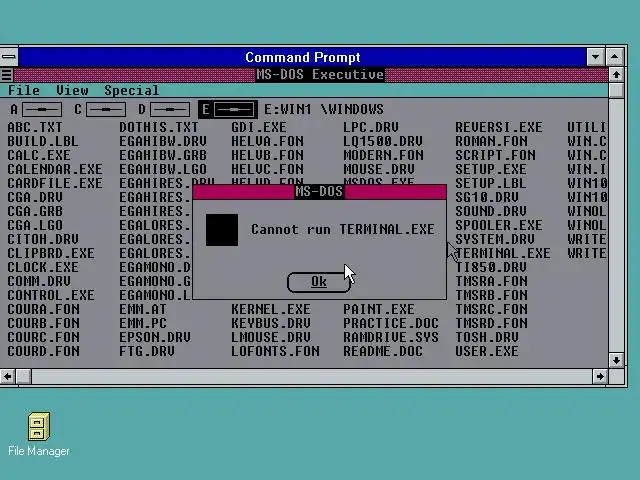640x480 pixels.
Task: Select file COURA.FON
Action: tap(43, 309)
